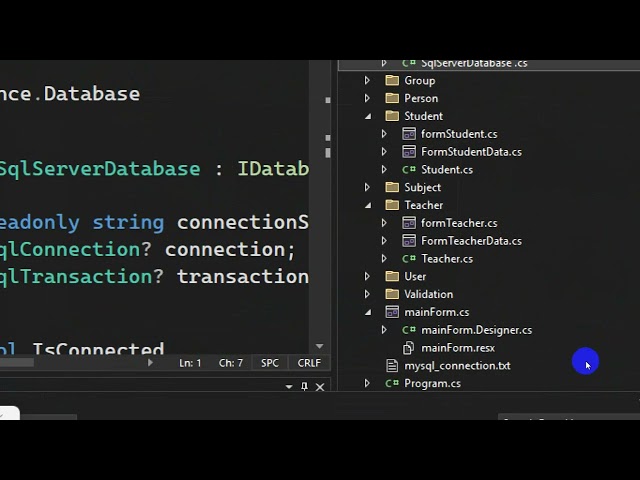Collapse the Teacher folder
Viewport: 640px width, 480px height.
coord(368,205)
